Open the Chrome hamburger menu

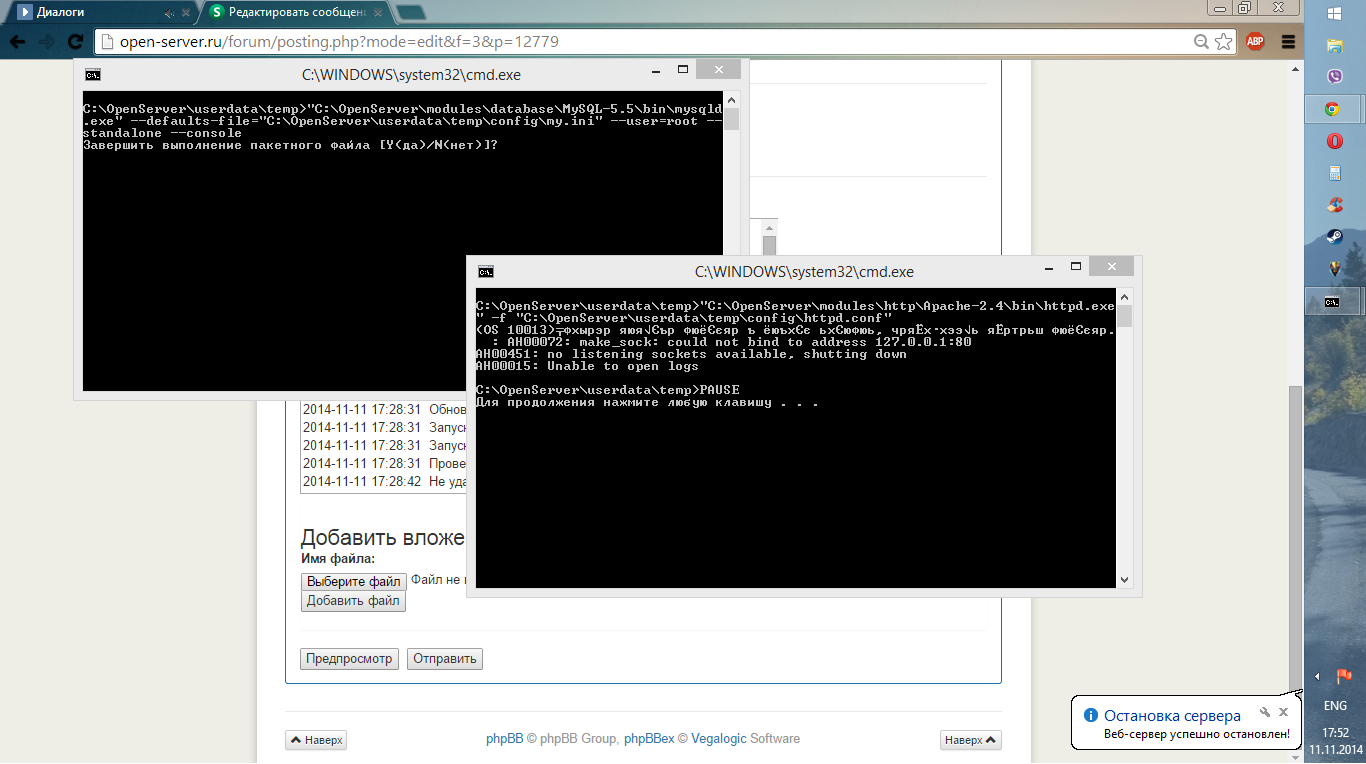click(1288, 42)
